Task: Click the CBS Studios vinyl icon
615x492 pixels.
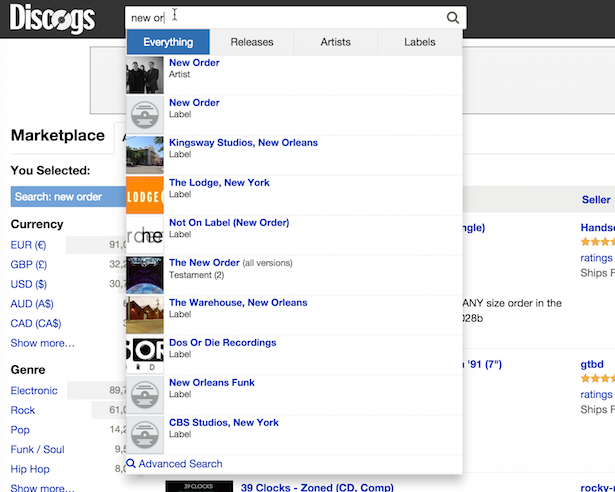Action: [145, 435]
